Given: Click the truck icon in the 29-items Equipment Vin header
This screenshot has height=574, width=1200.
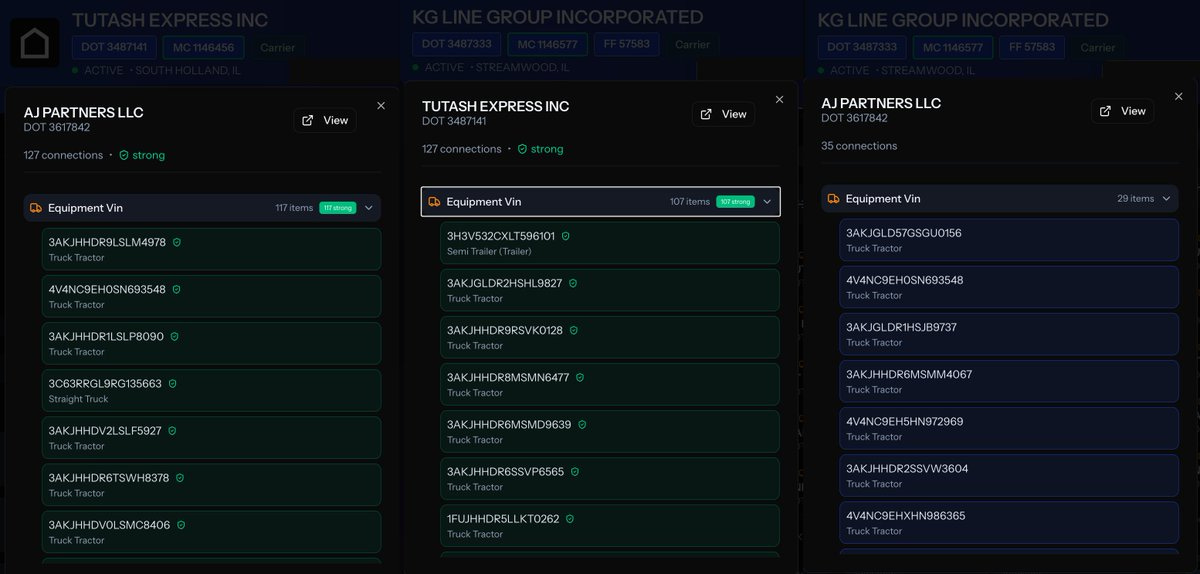Looking at the screenshot, I should click(834, 198).
